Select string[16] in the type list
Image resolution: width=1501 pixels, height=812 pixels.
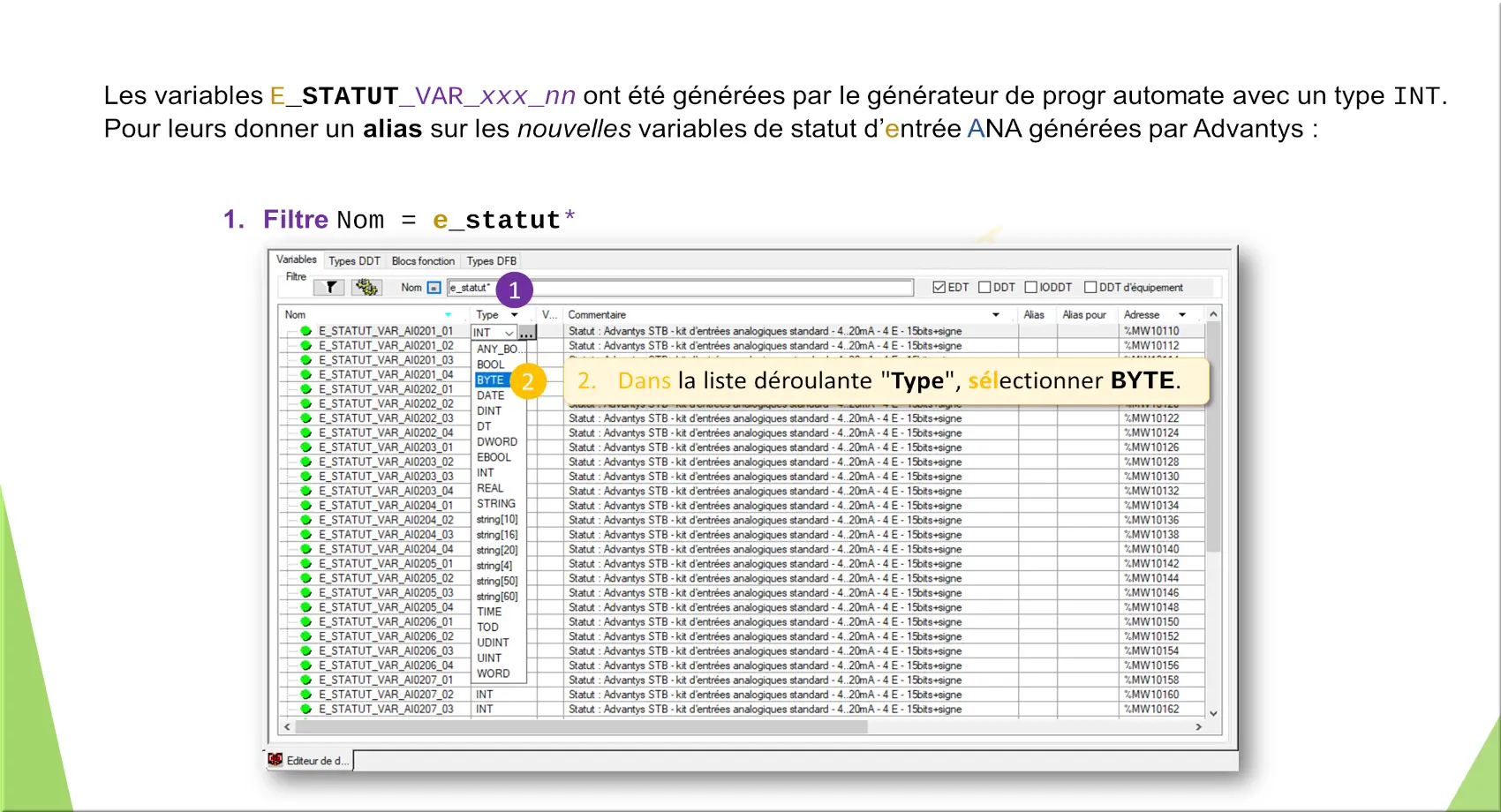[x=497, y=535]
